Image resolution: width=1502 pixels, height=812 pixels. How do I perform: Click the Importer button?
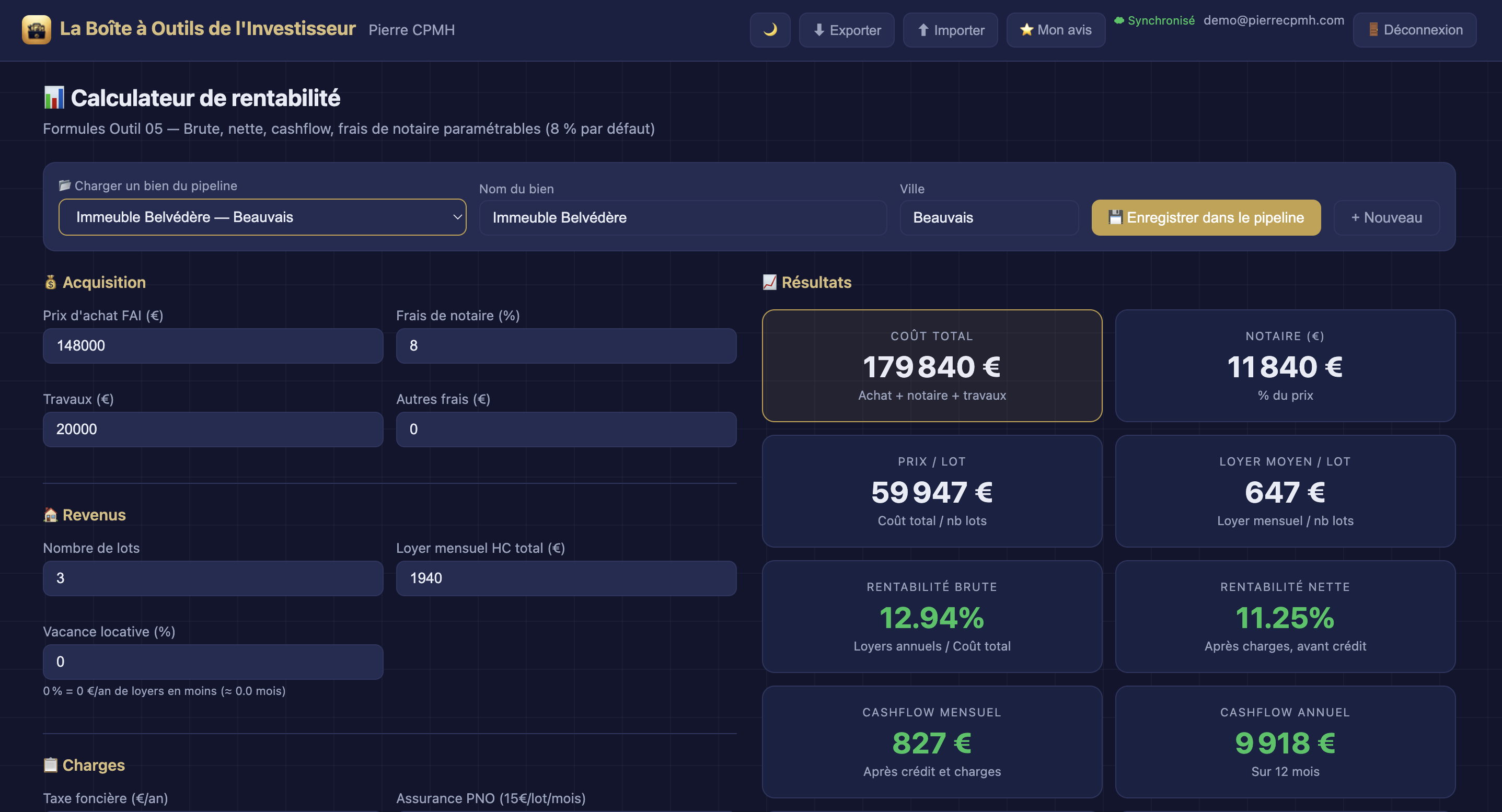[x=950, y=30]
